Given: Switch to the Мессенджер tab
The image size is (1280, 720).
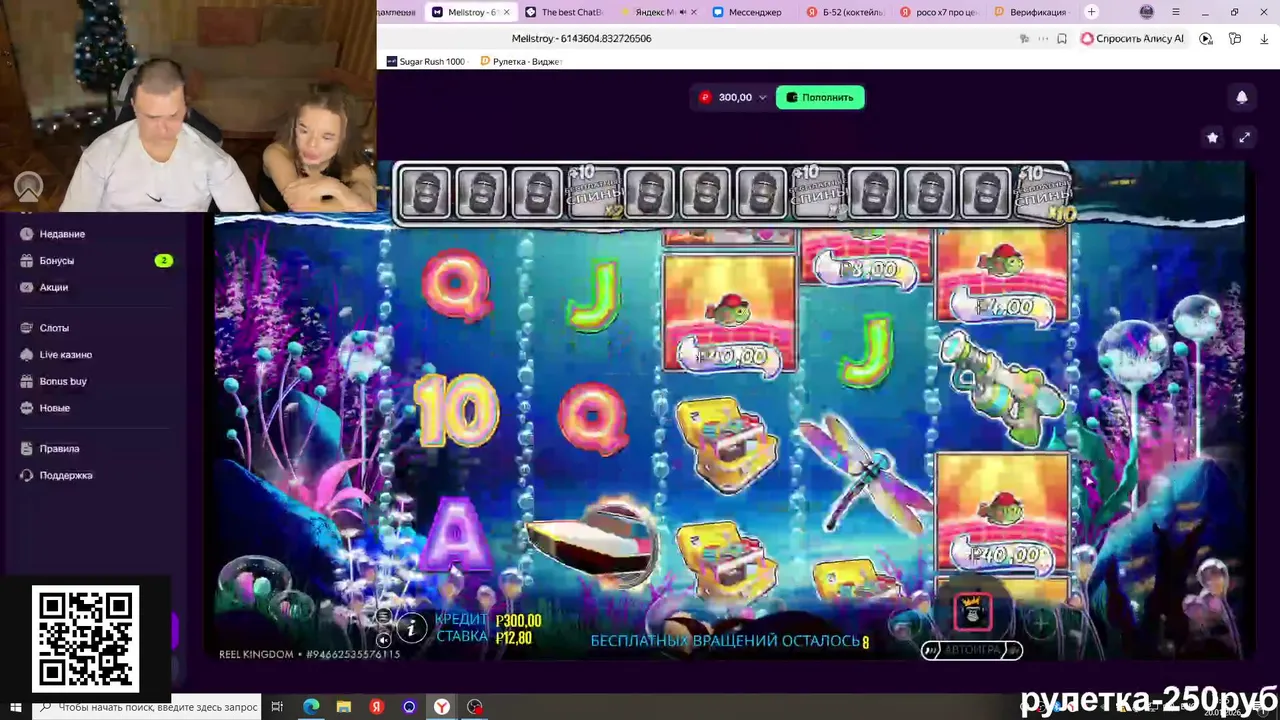Looking at the screenshot, I should (x=750, y=12).
